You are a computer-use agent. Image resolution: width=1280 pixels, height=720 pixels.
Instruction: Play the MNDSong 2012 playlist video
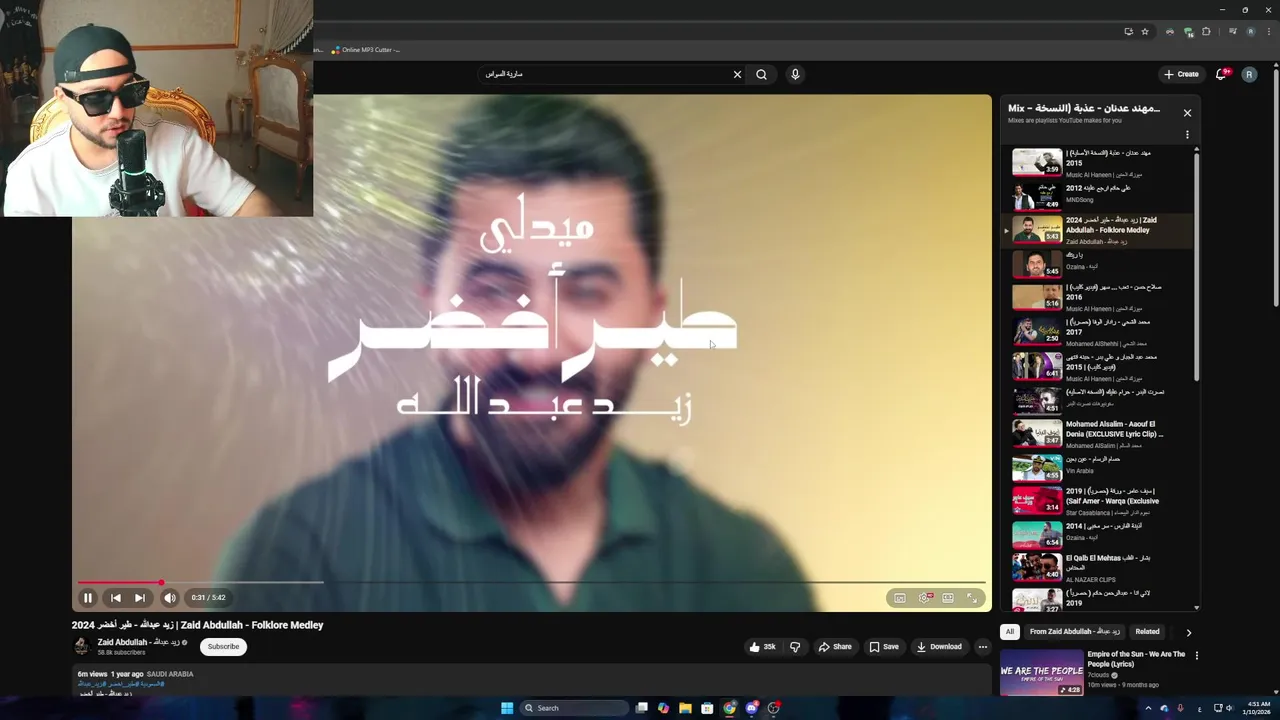point(1098,195)
